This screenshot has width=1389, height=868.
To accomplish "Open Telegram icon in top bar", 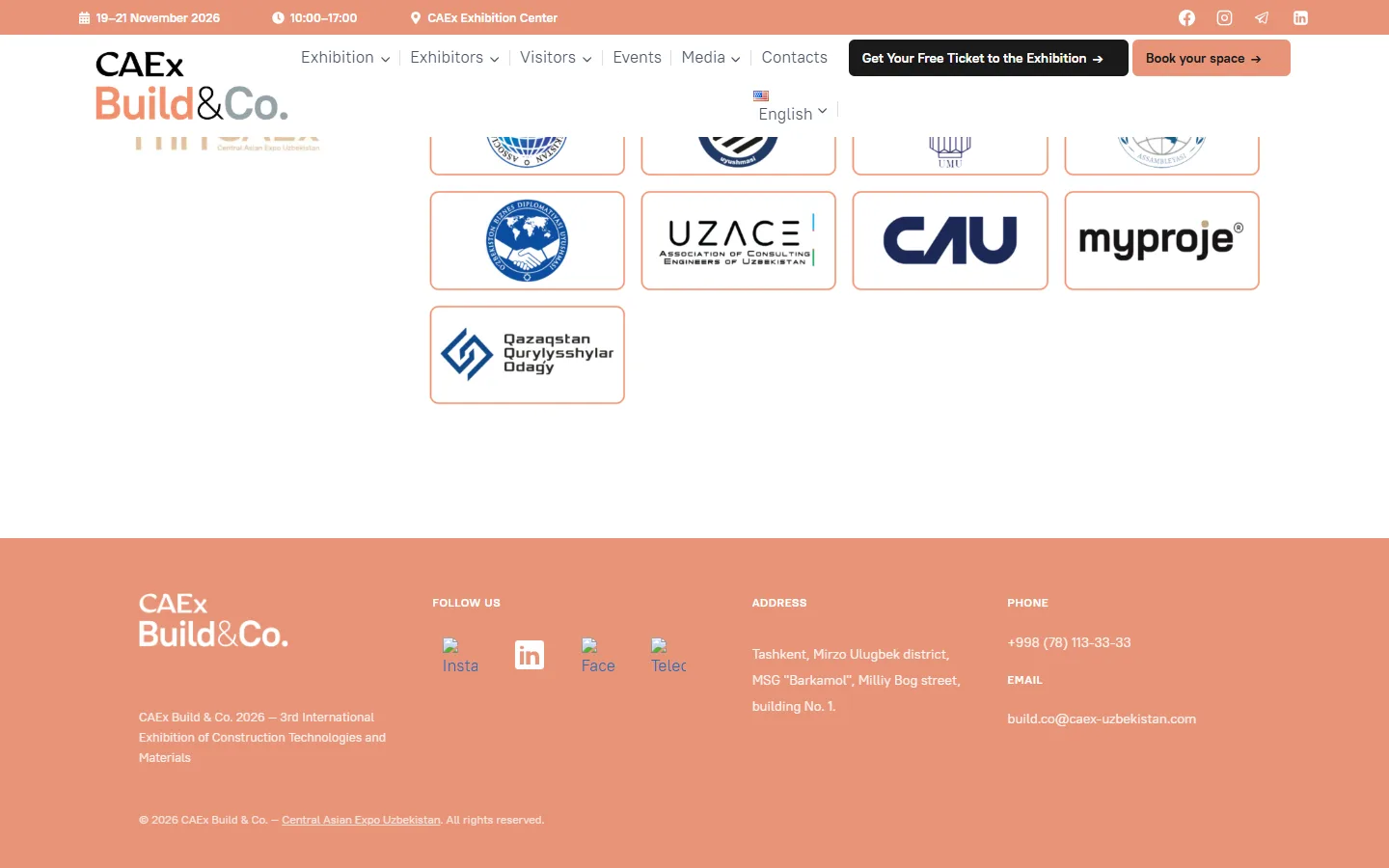I will [x=1262, y=17].
